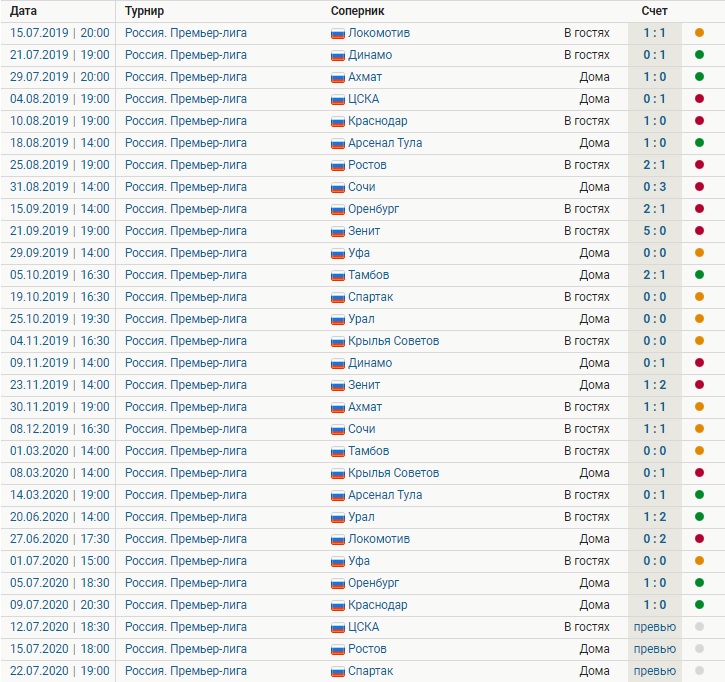The height and width of the screenshot is (682, 725).
Task: Click the flag icon beside Зенит on 23.11.2019
Action: [338, 385]
